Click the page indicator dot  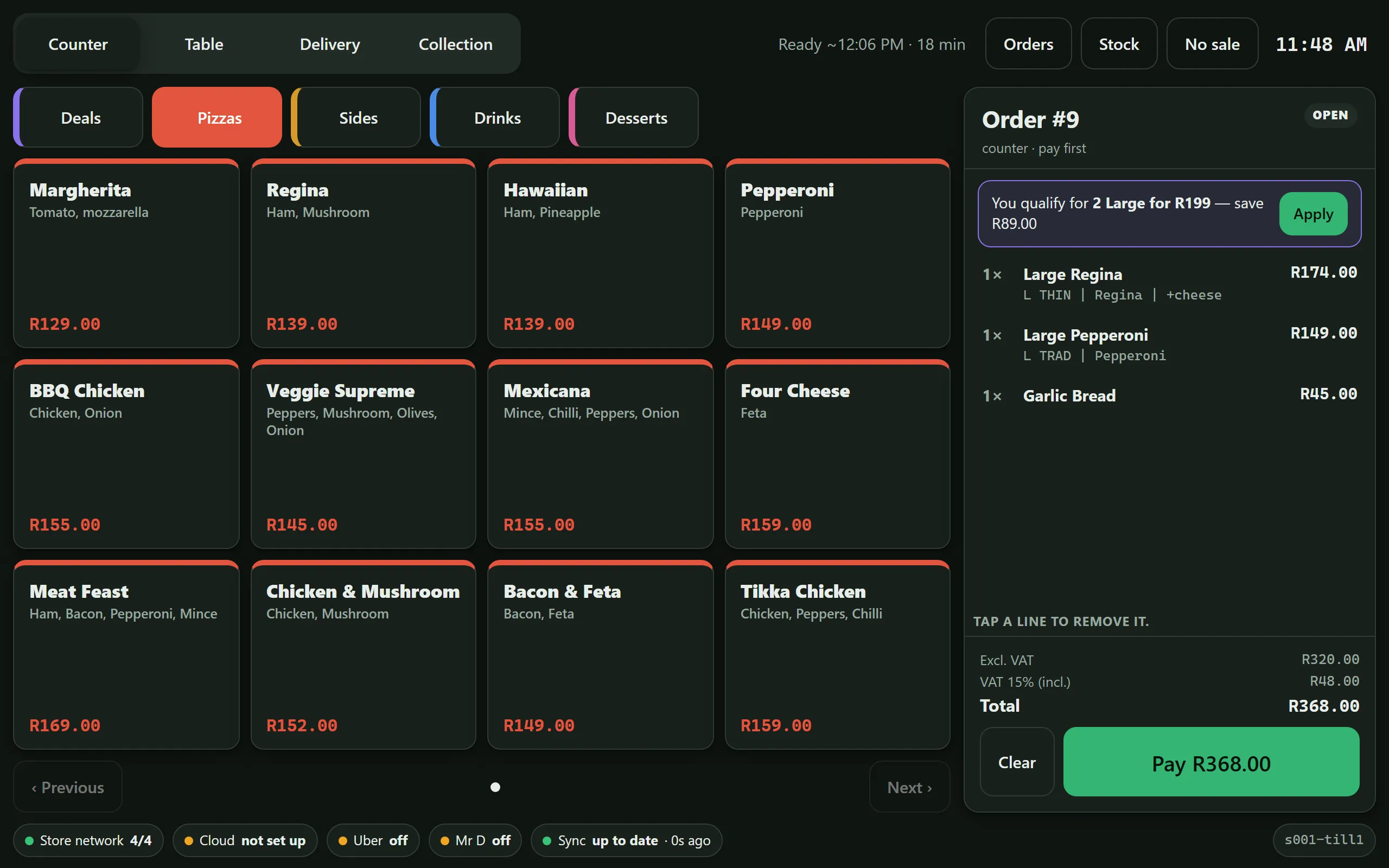click(x=495, y=787)
